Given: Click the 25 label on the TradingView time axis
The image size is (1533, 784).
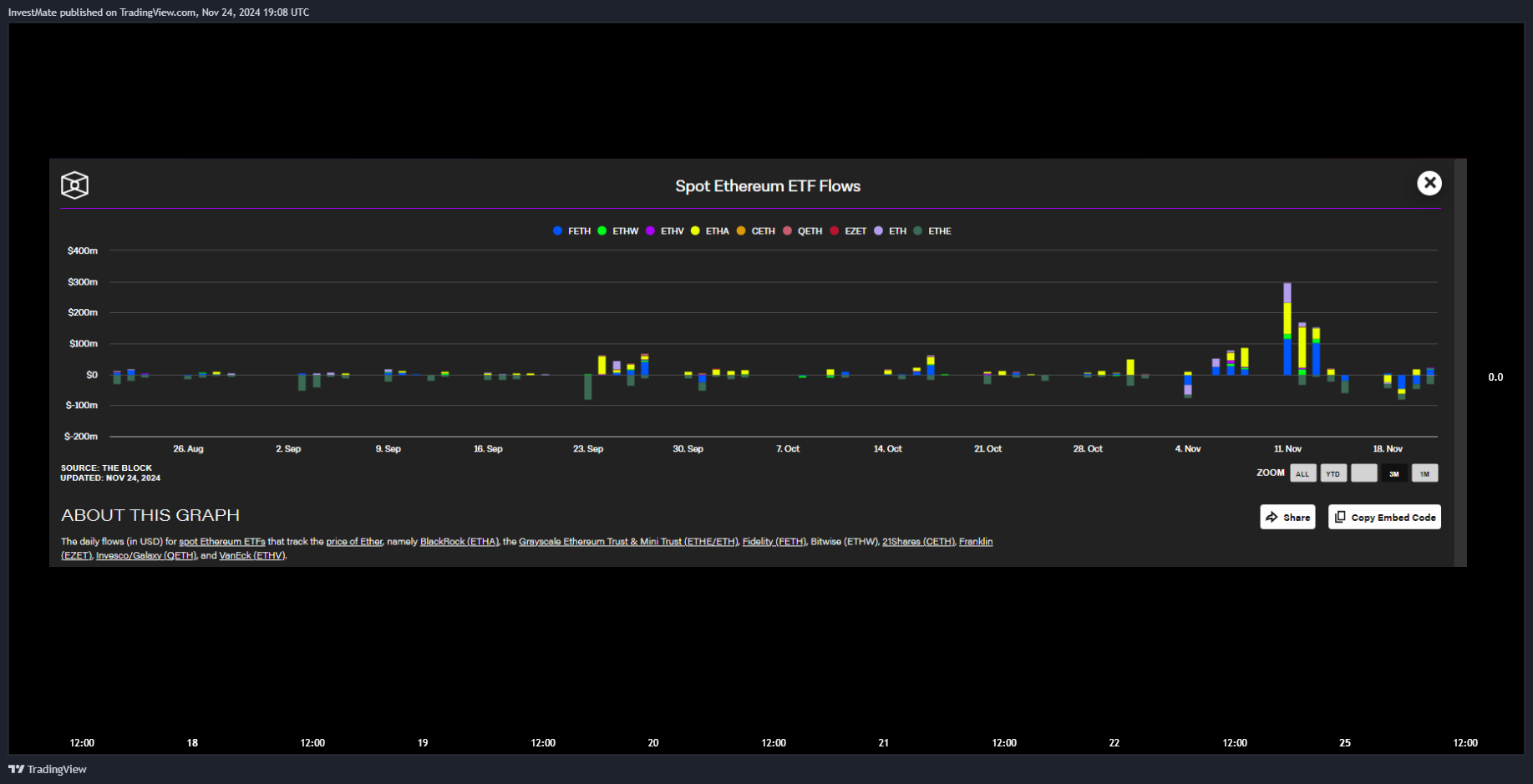Looking at the screenshot, I should tap(1345, 743).
